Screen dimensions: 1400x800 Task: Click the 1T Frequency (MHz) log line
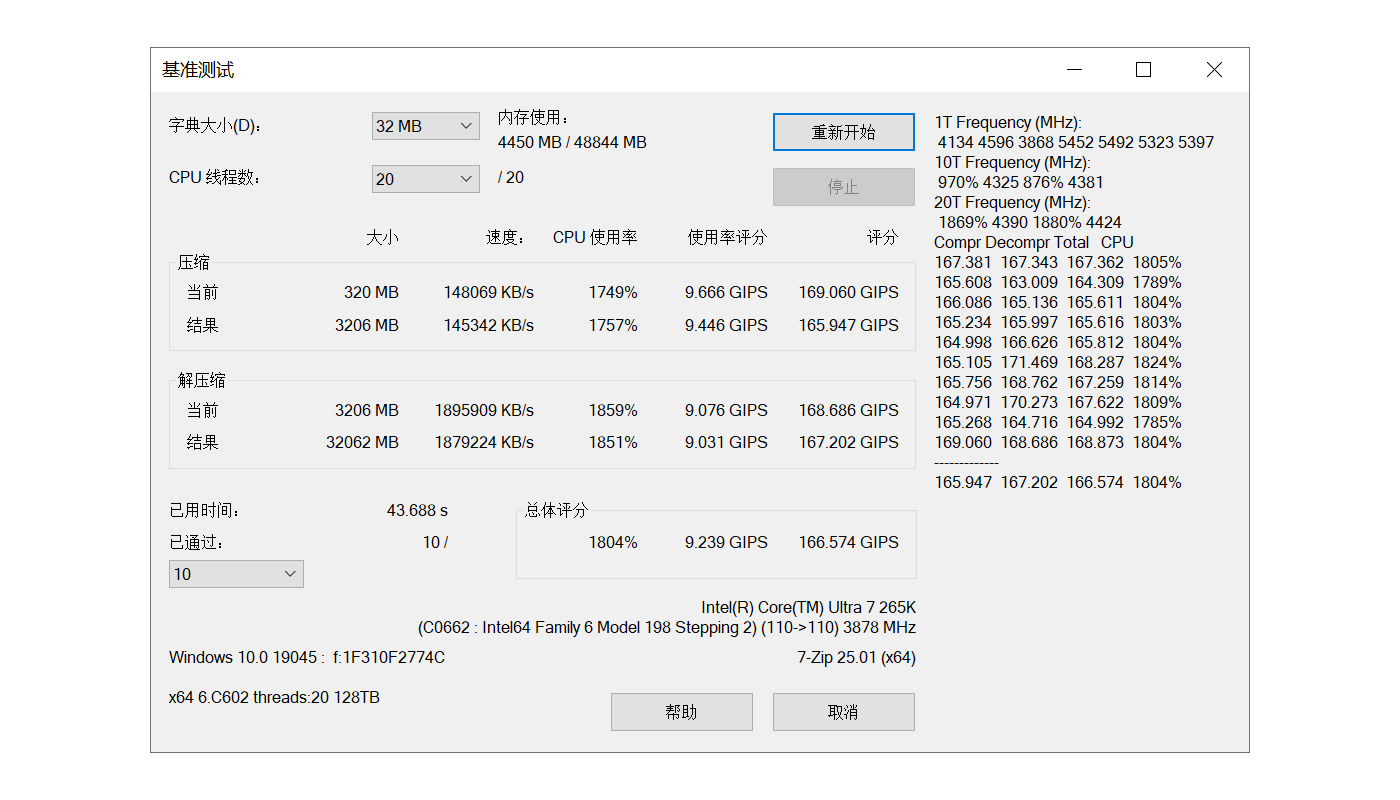[1008, 122]
